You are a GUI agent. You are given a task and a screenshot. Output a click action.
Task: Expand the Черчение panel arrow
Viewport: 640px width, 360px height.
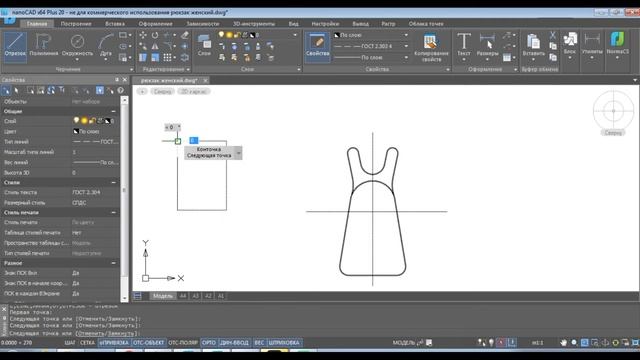pyautogui.click(x=131, y=69)
